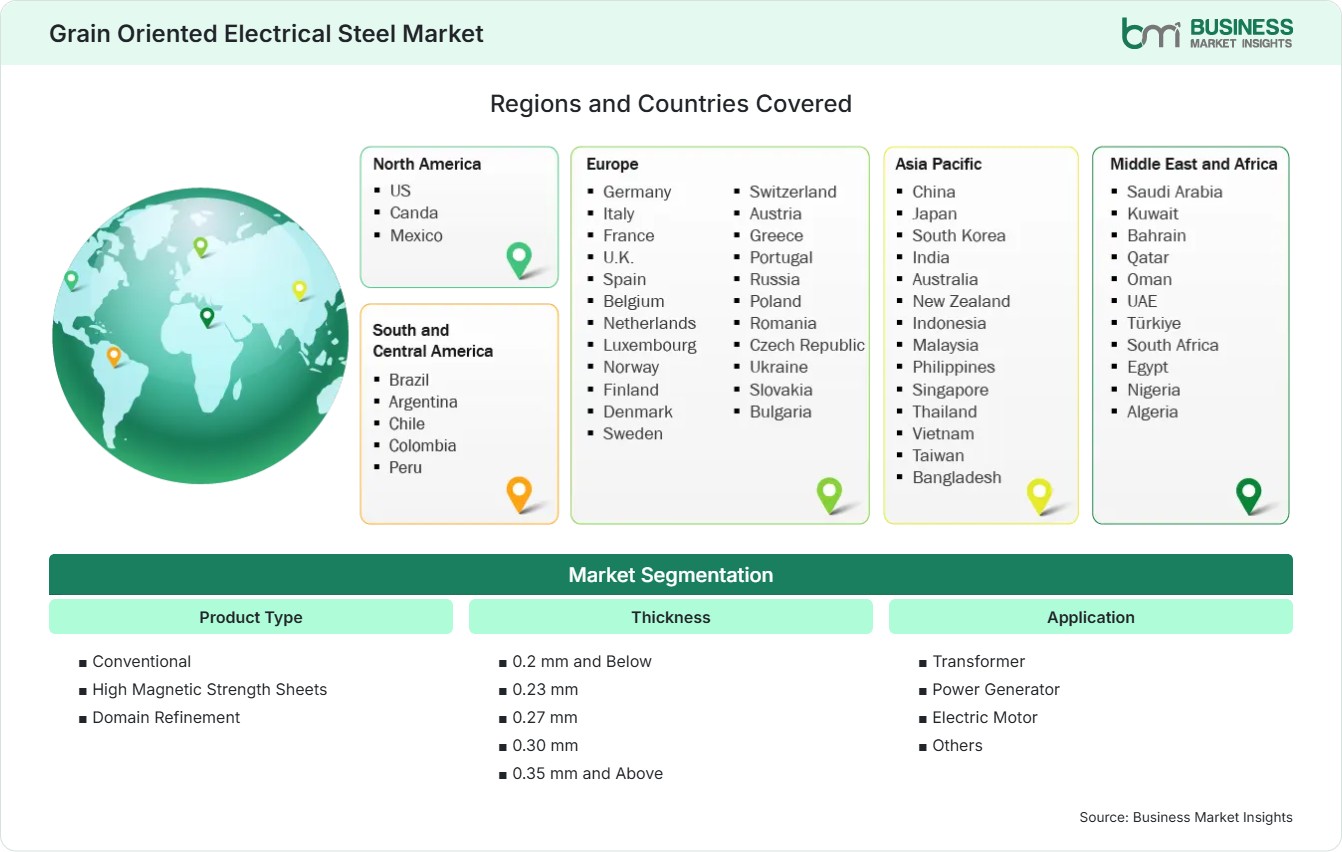Click the North America heading

427,164
